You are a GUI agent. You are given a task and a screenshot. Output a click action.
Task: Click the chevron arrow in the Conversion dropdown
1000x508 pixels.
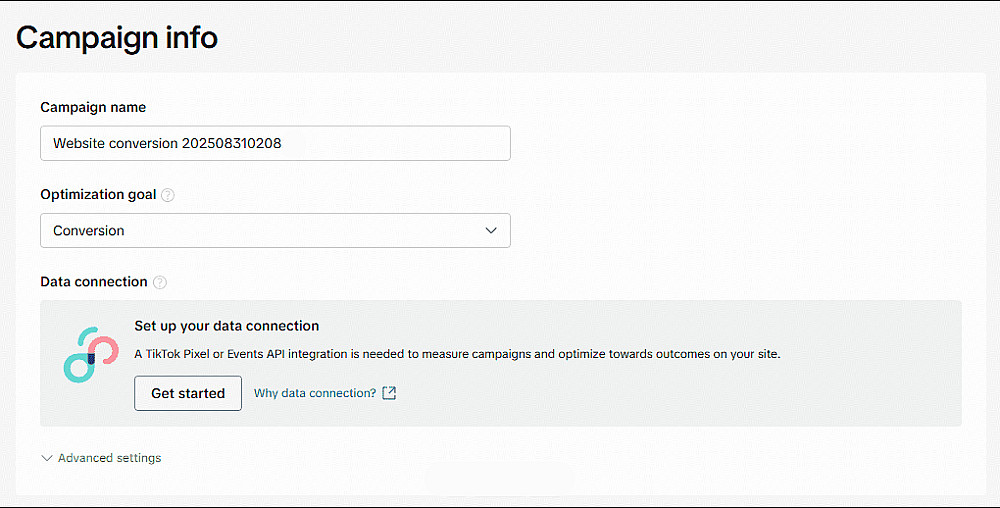click(x=491, y=230)
